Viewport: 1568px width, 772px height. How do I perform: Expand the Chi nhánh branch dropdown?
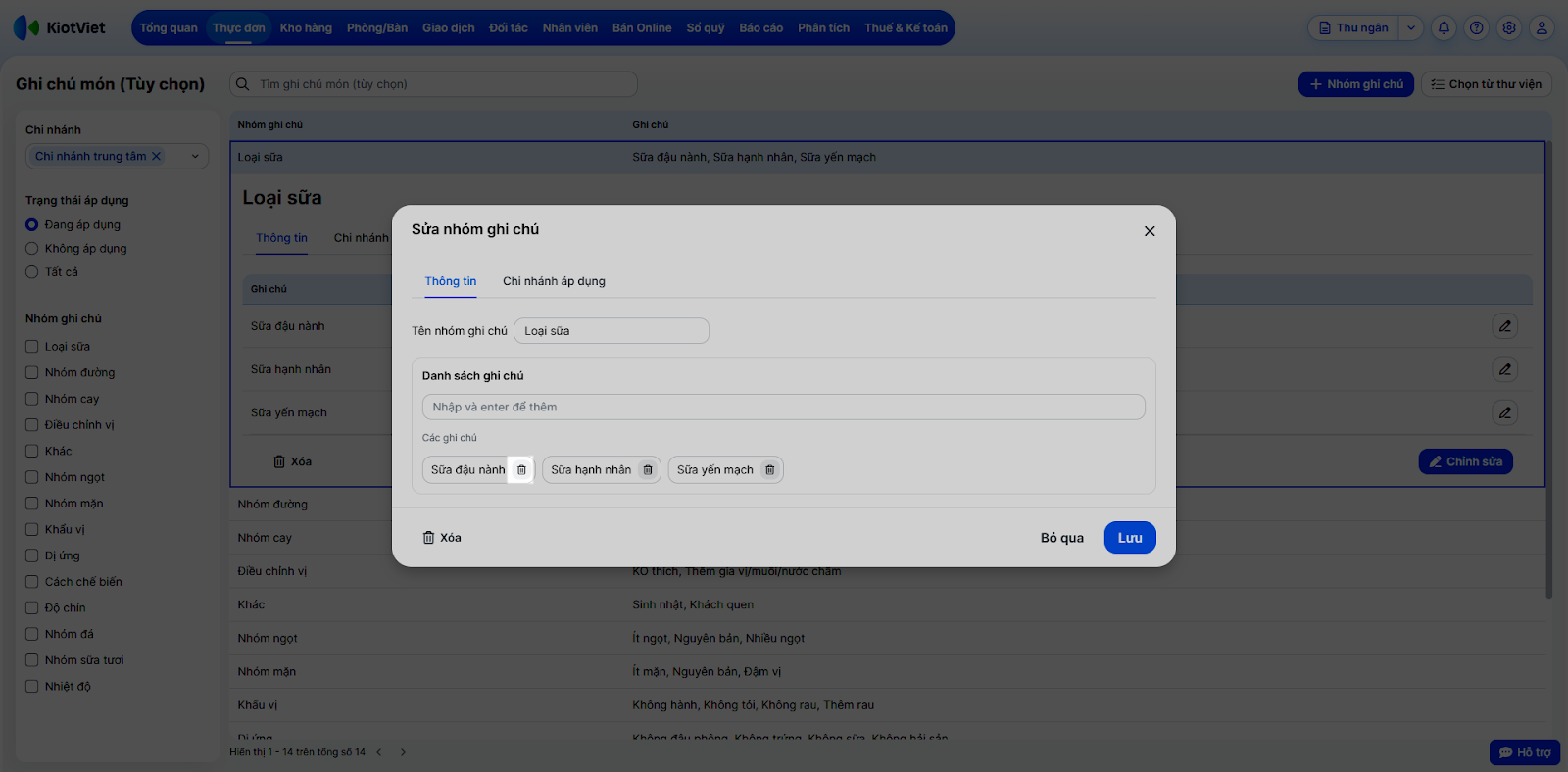(195, 156)
